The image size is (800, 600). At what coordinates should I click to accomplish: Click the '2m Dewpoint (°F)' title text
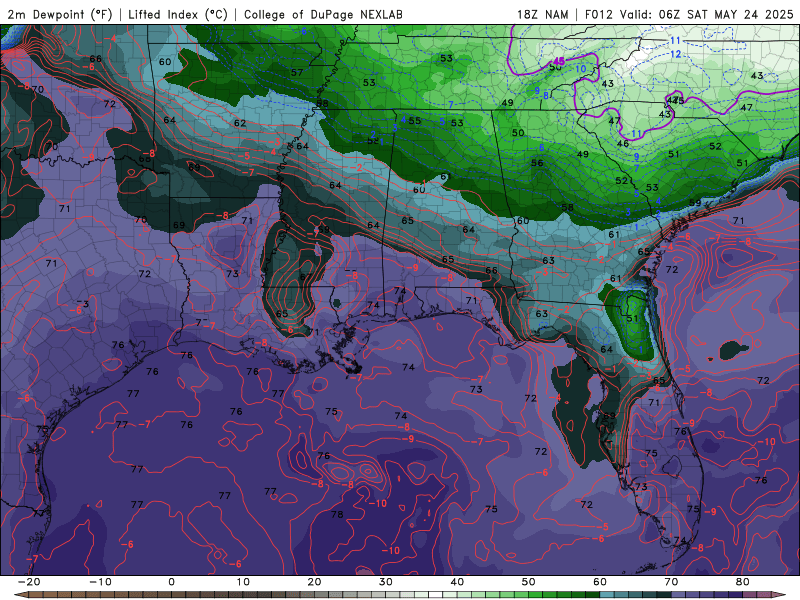(x=59, y=14)
